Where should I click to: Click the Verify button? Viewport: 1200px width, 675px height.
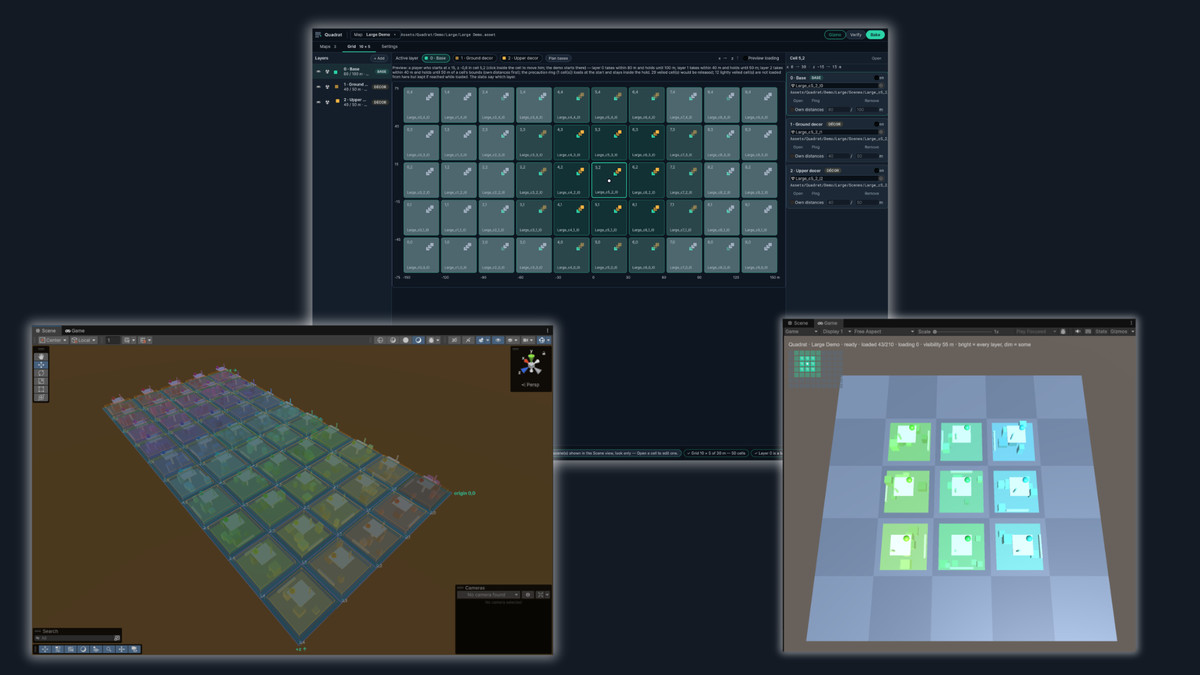(x=855, y=34)
